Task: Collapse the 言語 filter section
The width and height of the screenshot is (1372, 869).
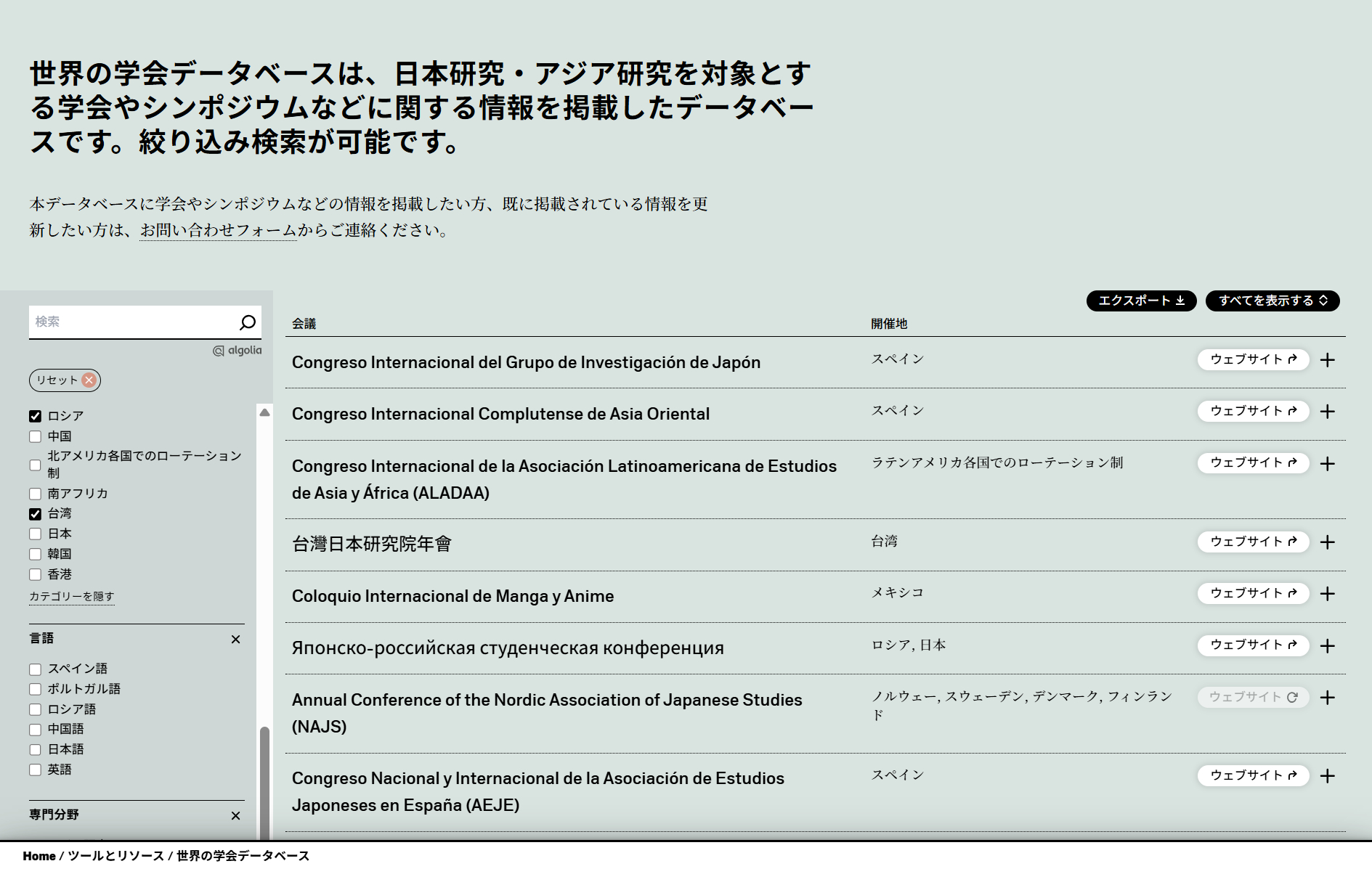Action: (x=235, y=640)
